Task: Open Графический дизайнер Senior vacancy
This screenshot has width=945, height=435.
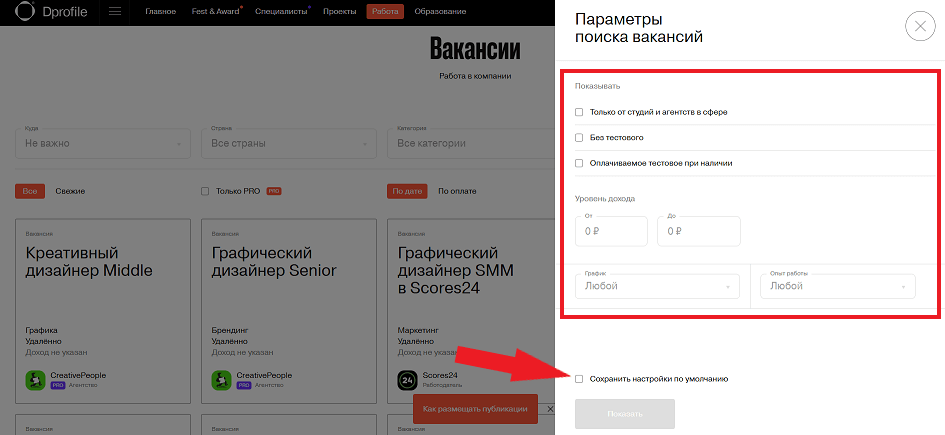Action: tap(274, 261)
